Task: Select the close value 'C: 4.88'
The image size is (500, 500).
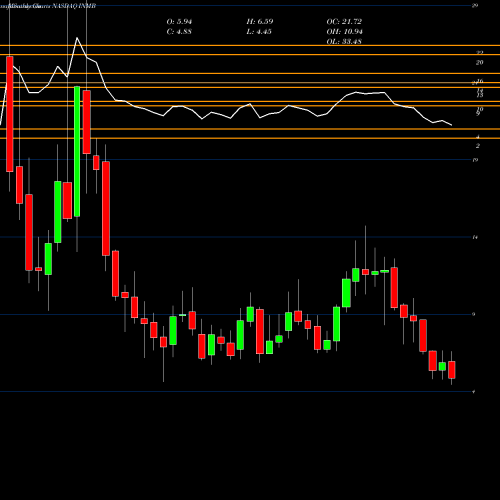Action: 179,32
